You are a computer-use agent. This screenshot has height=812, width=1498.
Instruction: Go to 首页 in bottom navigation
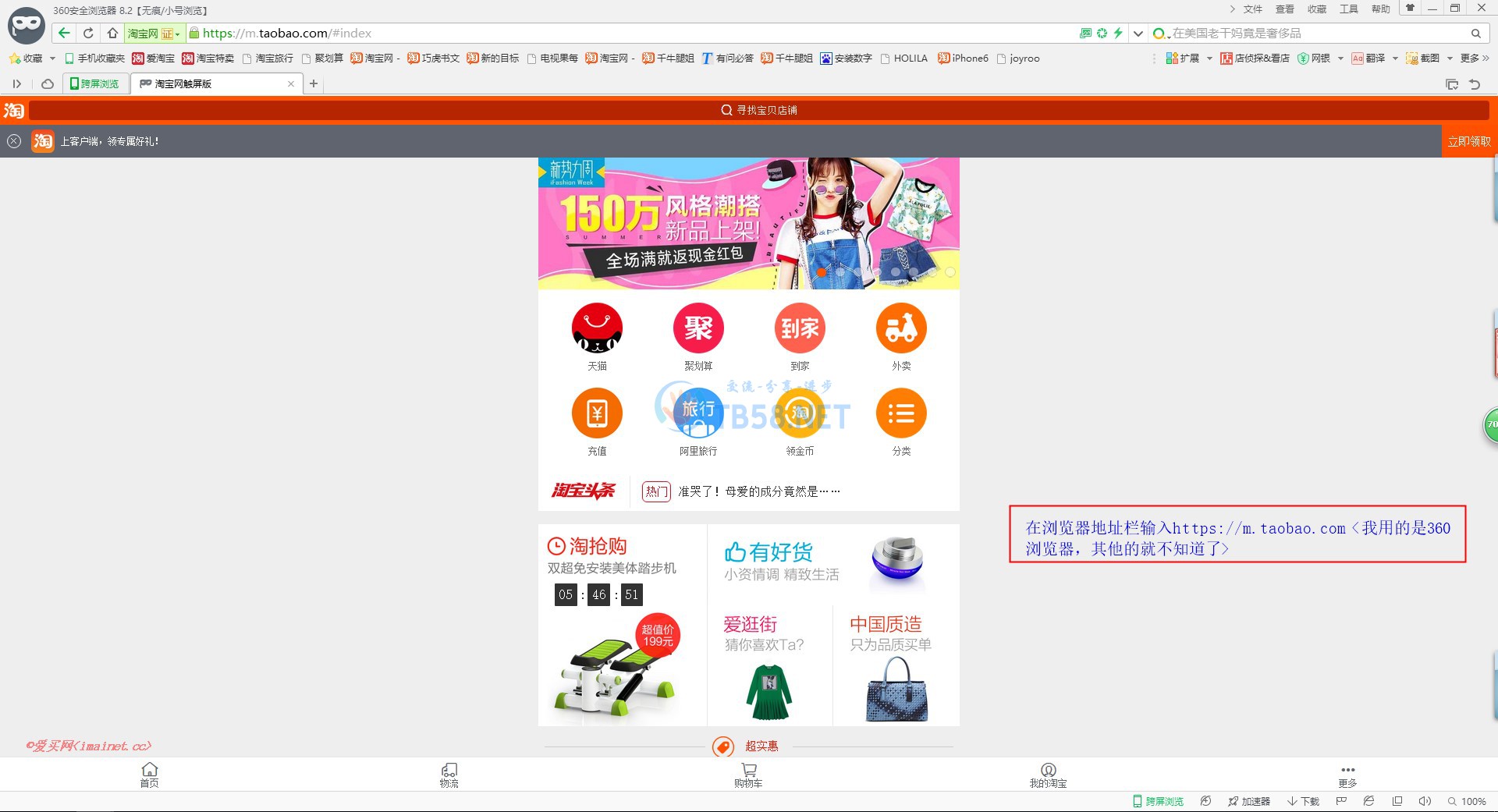pos(150,775)
